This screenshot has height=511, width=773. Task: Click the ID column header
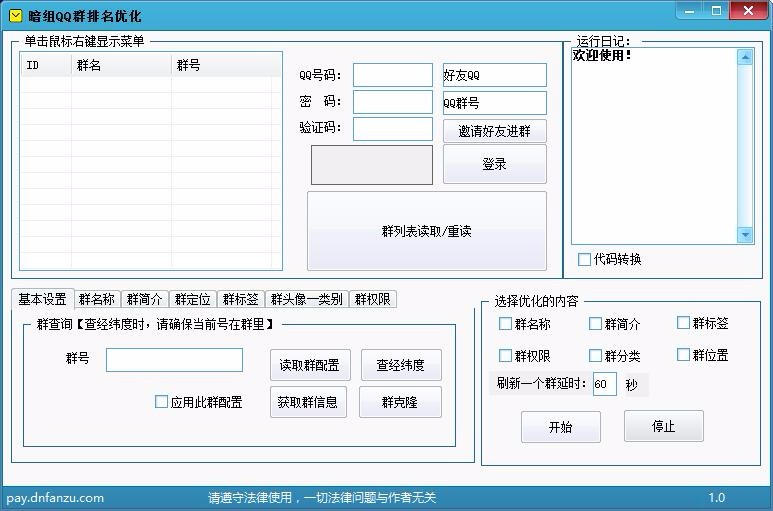tap(46, 65)
